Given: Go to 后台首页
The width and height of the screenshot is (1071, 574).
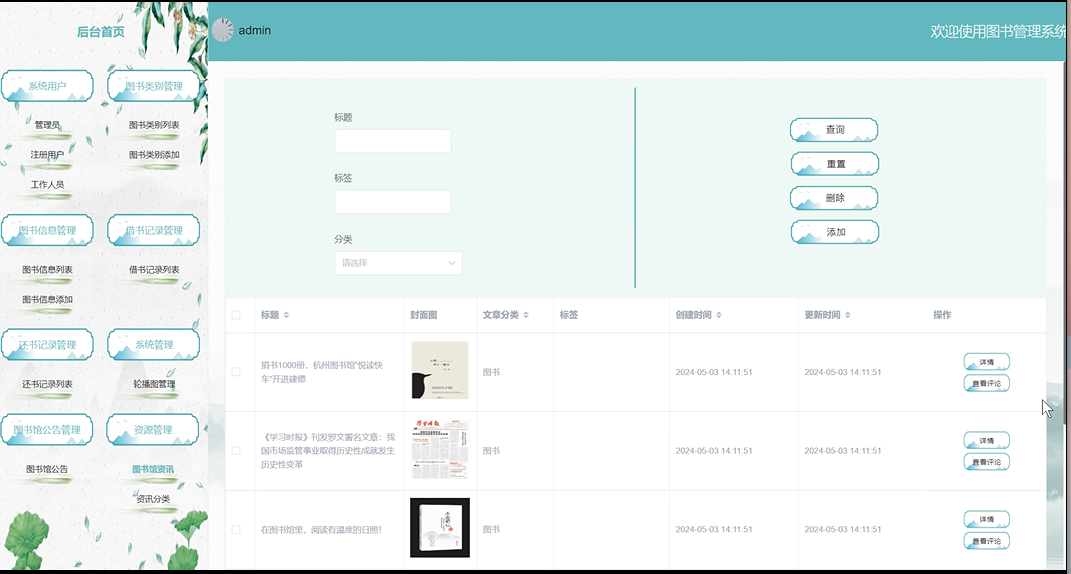Looking at the screenshot, I should pyautogui.click(x=100, y=31).
